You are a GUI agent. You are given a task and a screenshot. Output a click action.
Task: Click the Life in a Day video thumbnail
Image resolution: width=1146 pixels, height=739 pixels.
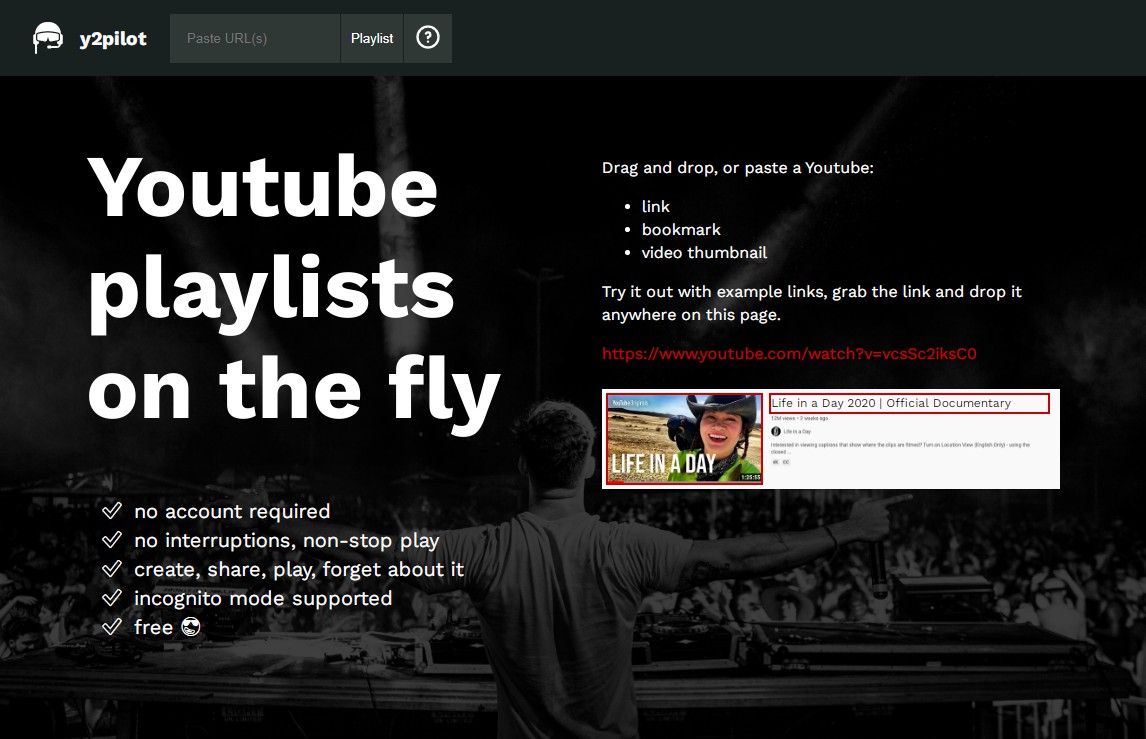683,440
